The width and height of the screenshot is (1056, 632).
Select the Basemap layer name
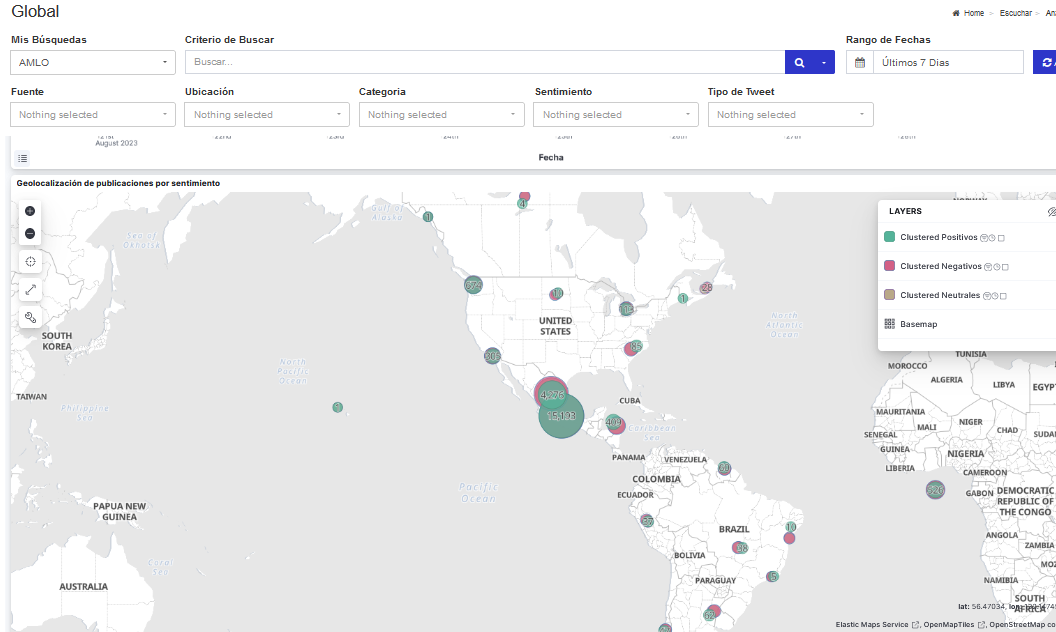pyautogui.click(x=919, y=324)
